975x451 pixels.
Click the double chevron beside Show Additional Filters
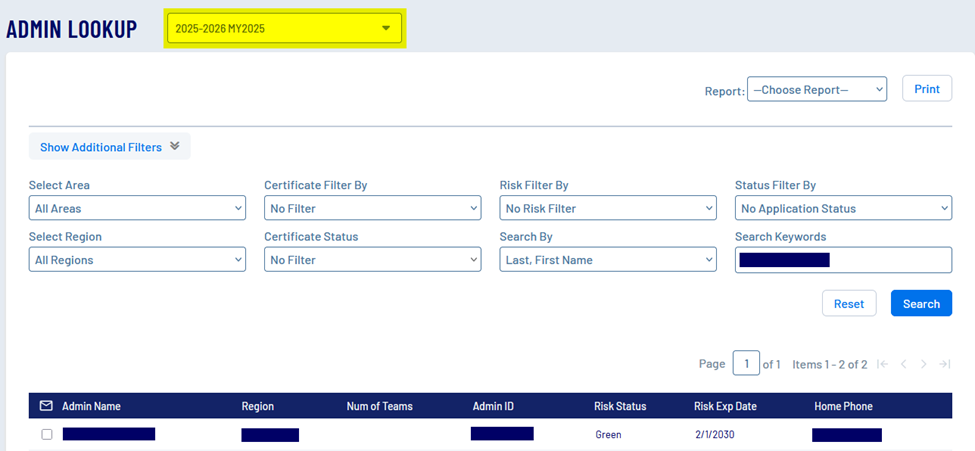(x=175, y=146)
